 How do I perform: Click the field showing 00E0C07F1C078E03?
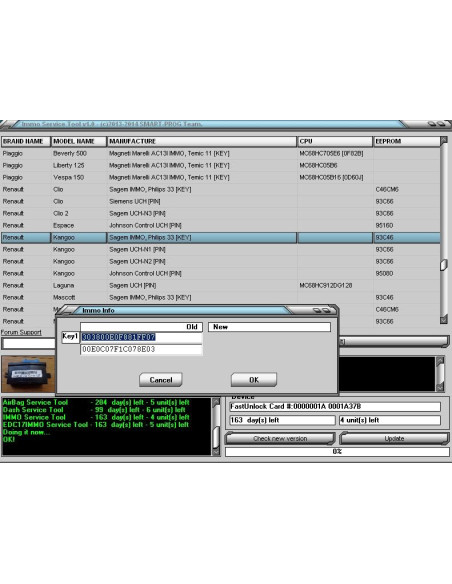[x=141, y=349]
